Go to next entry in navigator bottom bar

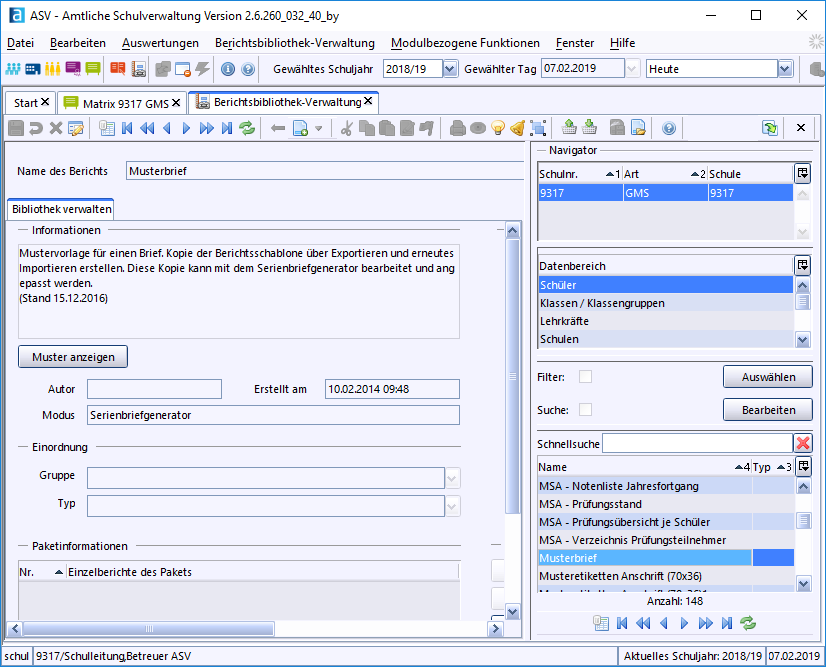pyautogui.click(x=684, y=623)
